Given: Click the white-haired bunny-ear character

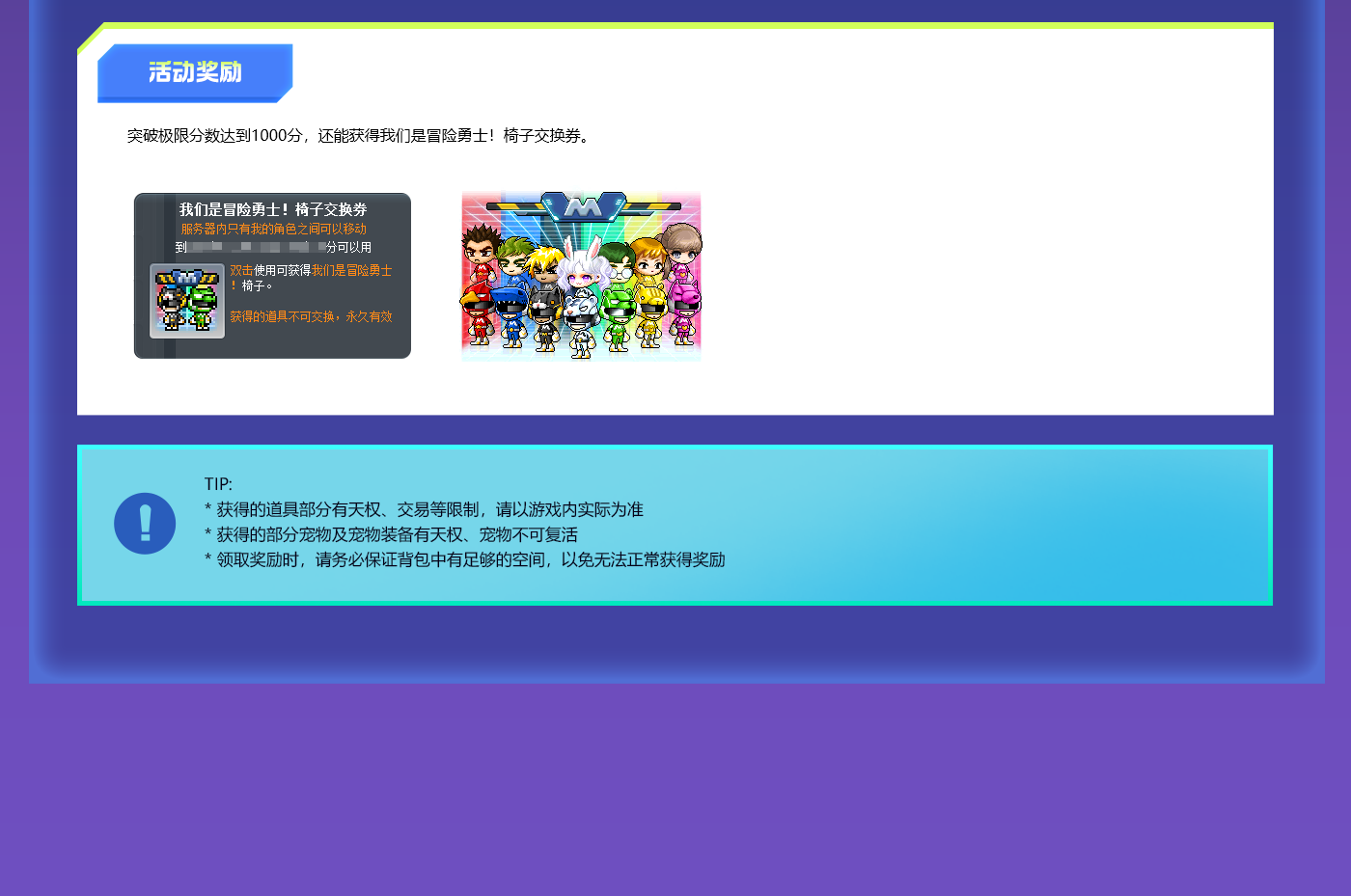Looking at the screenshot, I should [582, 265].
